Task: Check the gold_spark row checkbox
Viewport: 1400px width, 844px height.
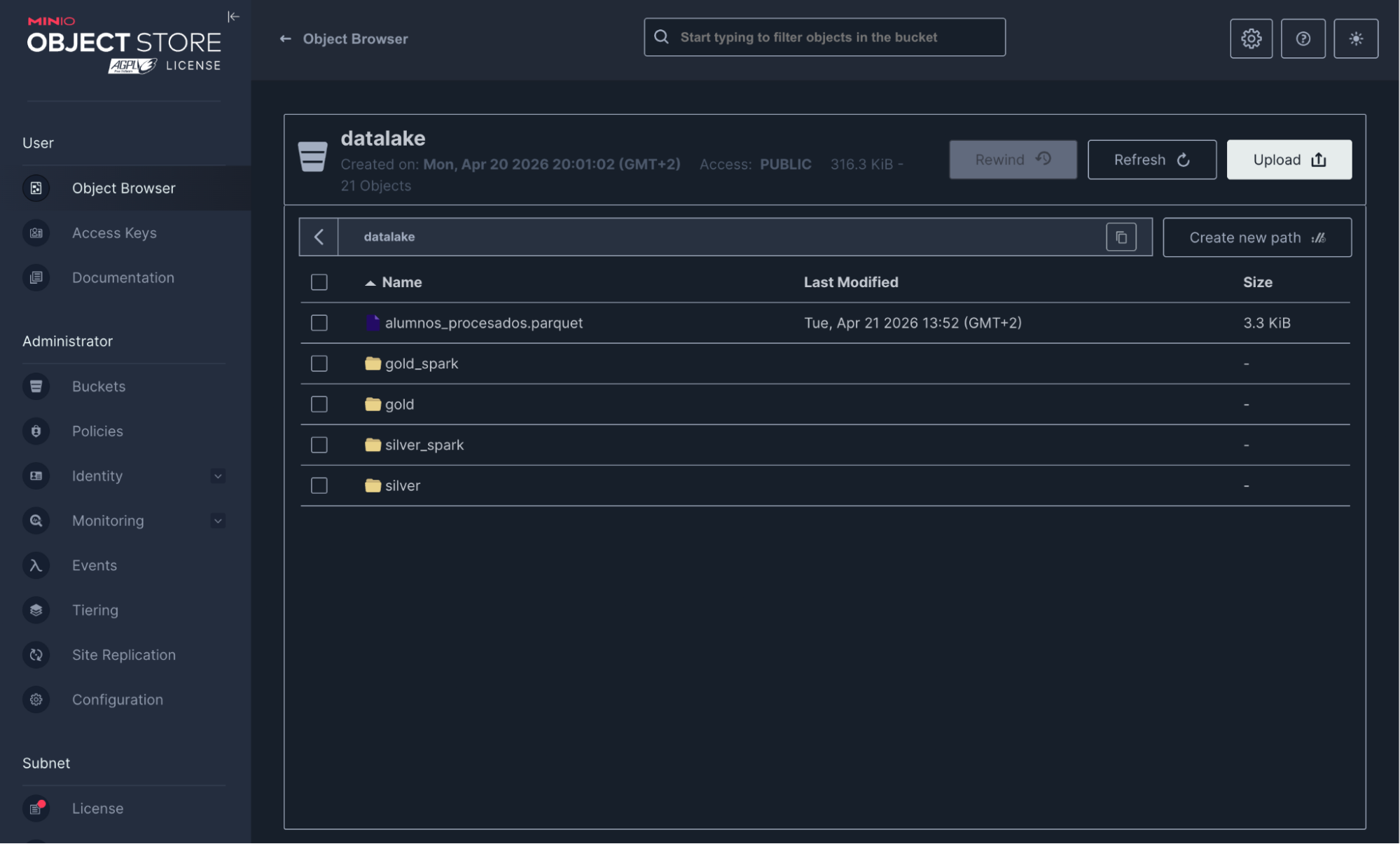Action: click(319, 364)
